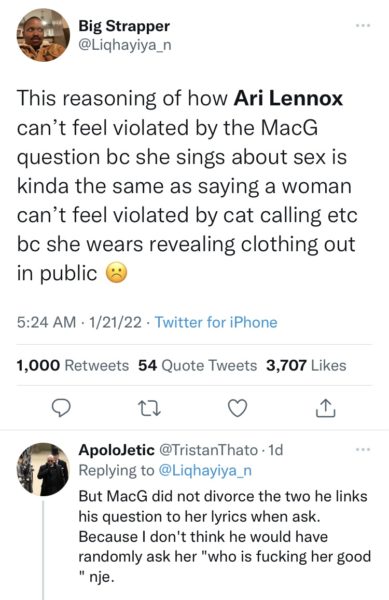Screen dimensions: 389x600
Task: View the Ari Lennox topic link
Action: (288, 98)
